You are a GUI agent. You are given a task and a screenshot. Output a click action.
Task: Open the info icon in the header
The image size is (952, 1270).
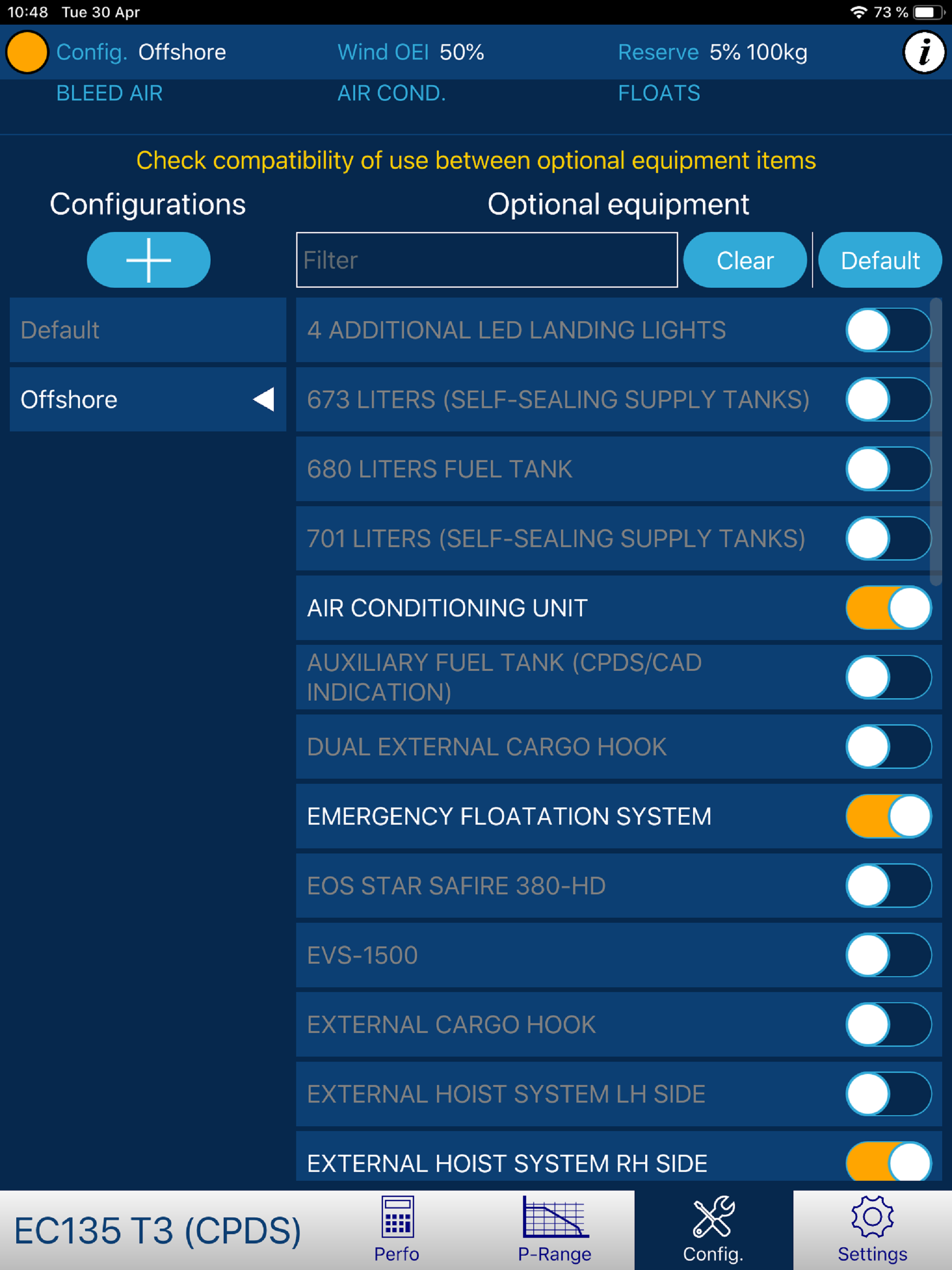pyautogui.click(x=923, y=52)
